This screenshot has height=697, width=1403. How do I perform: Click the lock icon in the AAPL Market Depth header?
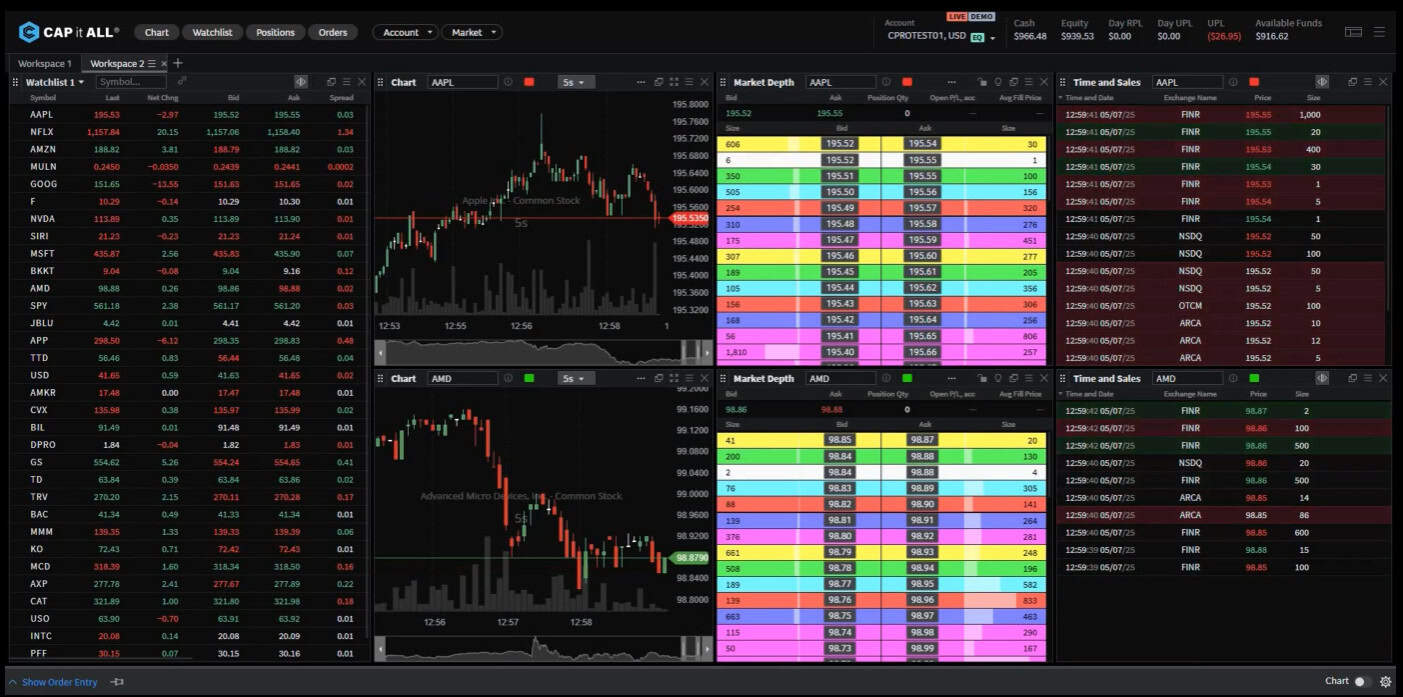pyautogui.click(x=984, y=82)
